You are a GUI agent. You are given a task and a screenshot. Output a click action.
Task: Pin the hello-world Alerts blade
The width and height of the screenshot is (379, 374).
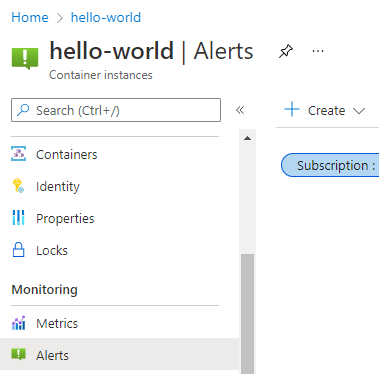coord(286,51)
